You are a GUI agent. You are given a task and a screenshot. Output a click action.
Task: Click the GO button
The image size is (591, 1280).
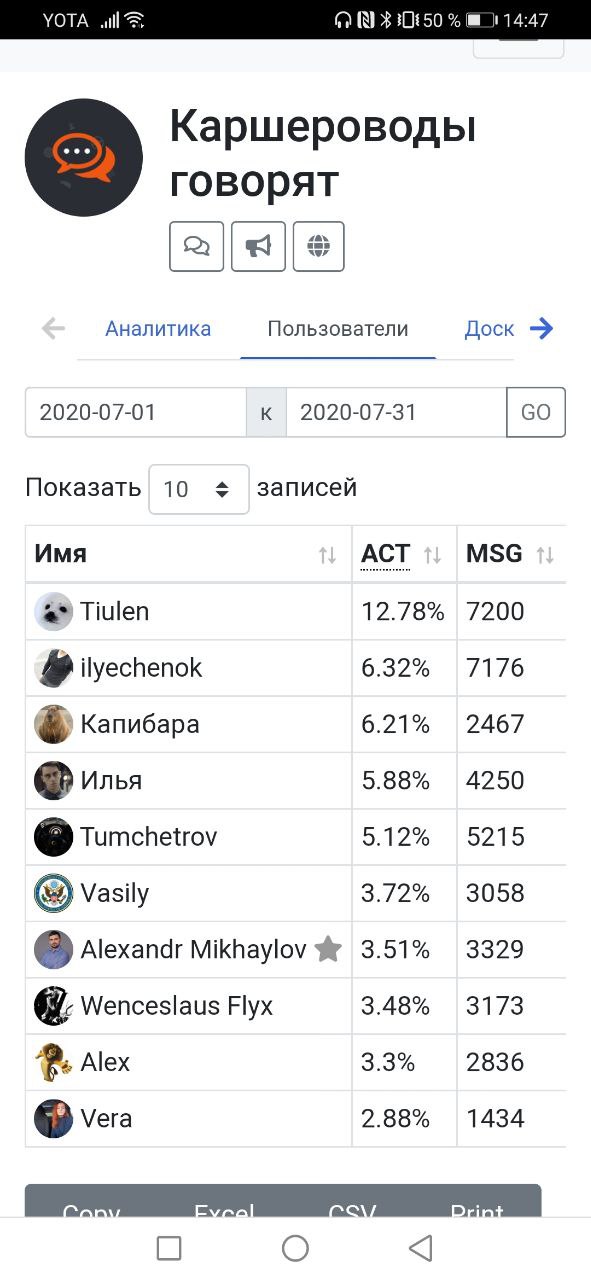pyautogui.click(x=536, y=412)
